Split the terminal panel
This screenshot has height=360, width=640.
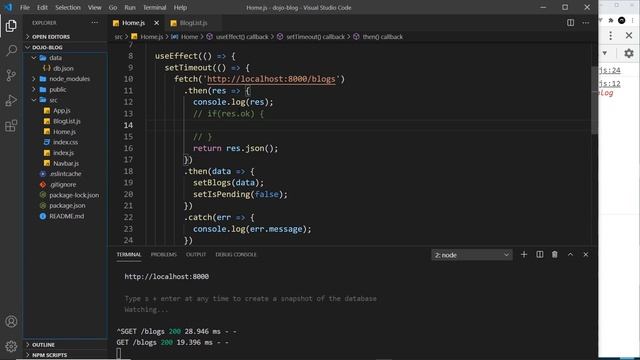click(540, 255)
